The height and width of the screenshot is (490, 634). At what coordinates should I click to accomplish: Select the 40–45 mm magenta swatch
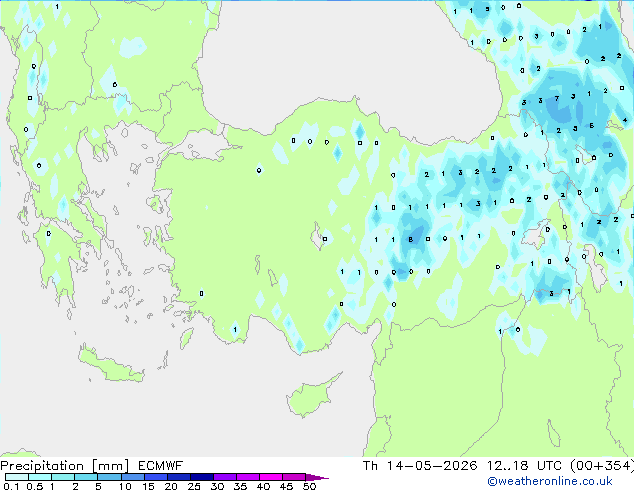pyautogui.click(x=271, y=477)
